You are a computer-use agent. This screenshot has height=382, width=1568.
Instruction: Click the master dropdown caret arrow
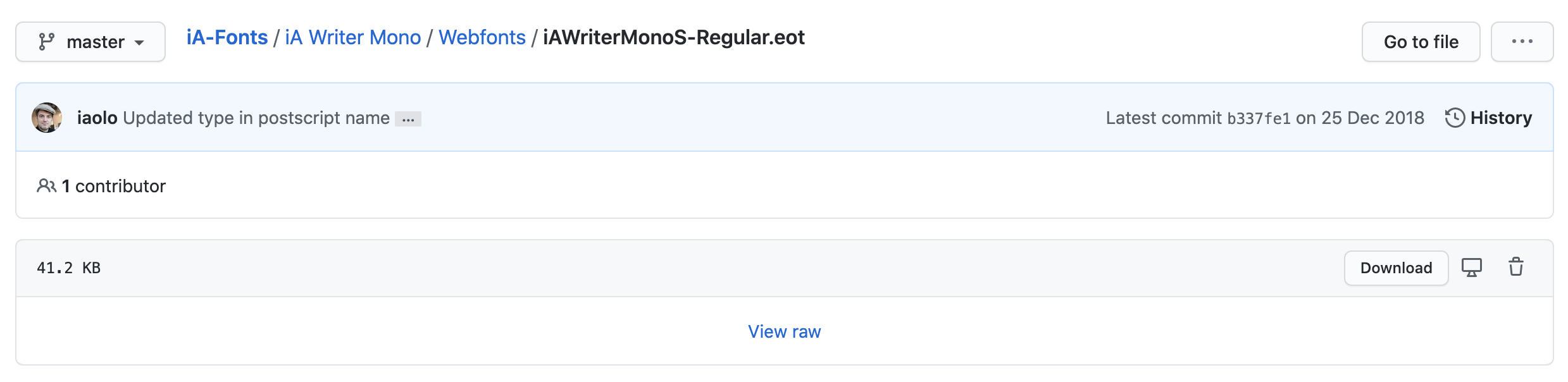(x=139, y=43)
